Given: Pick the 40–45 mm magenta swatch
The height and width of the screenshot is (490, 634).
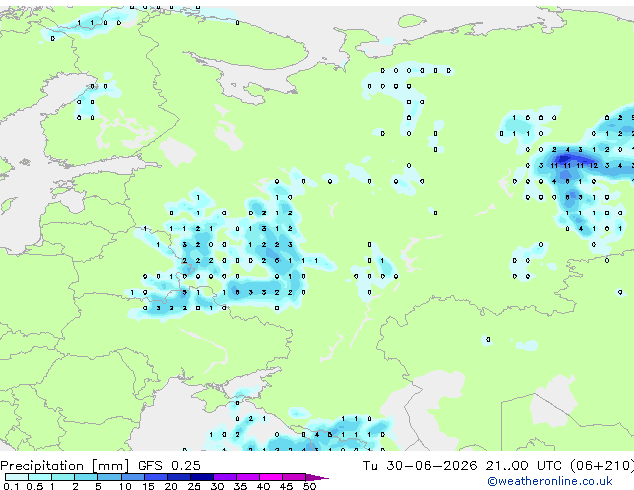Looking at the screenshot, I should 271,477.
